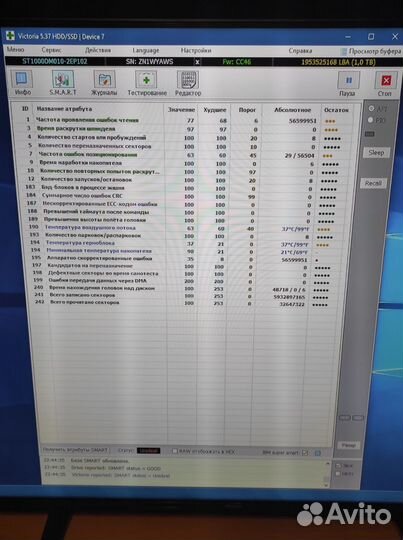
Task: Select the Температура воздушного потока row
Action: (x=184, y=228)
